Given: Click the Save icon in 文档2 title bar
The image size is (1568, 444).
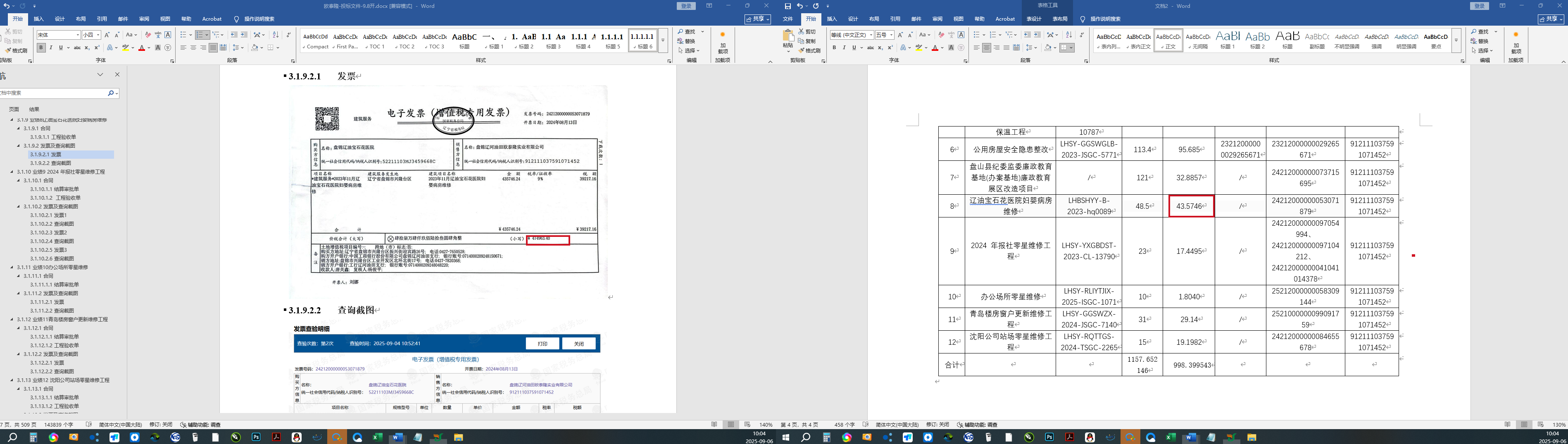Looking at the screenshot, I should [x=788, y=6].
